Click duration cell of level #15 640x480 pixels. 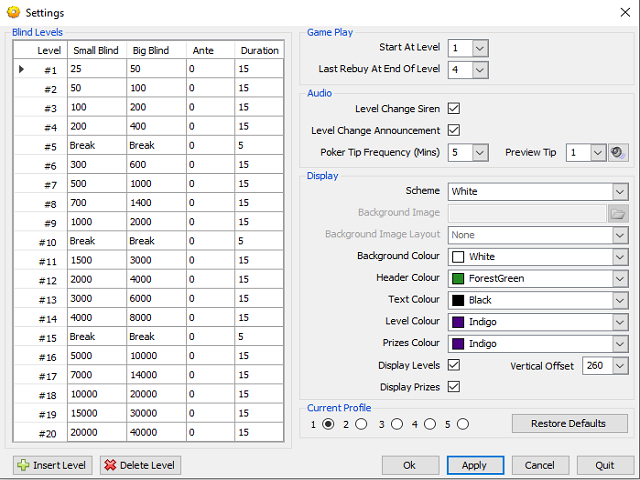click(259, 336)
